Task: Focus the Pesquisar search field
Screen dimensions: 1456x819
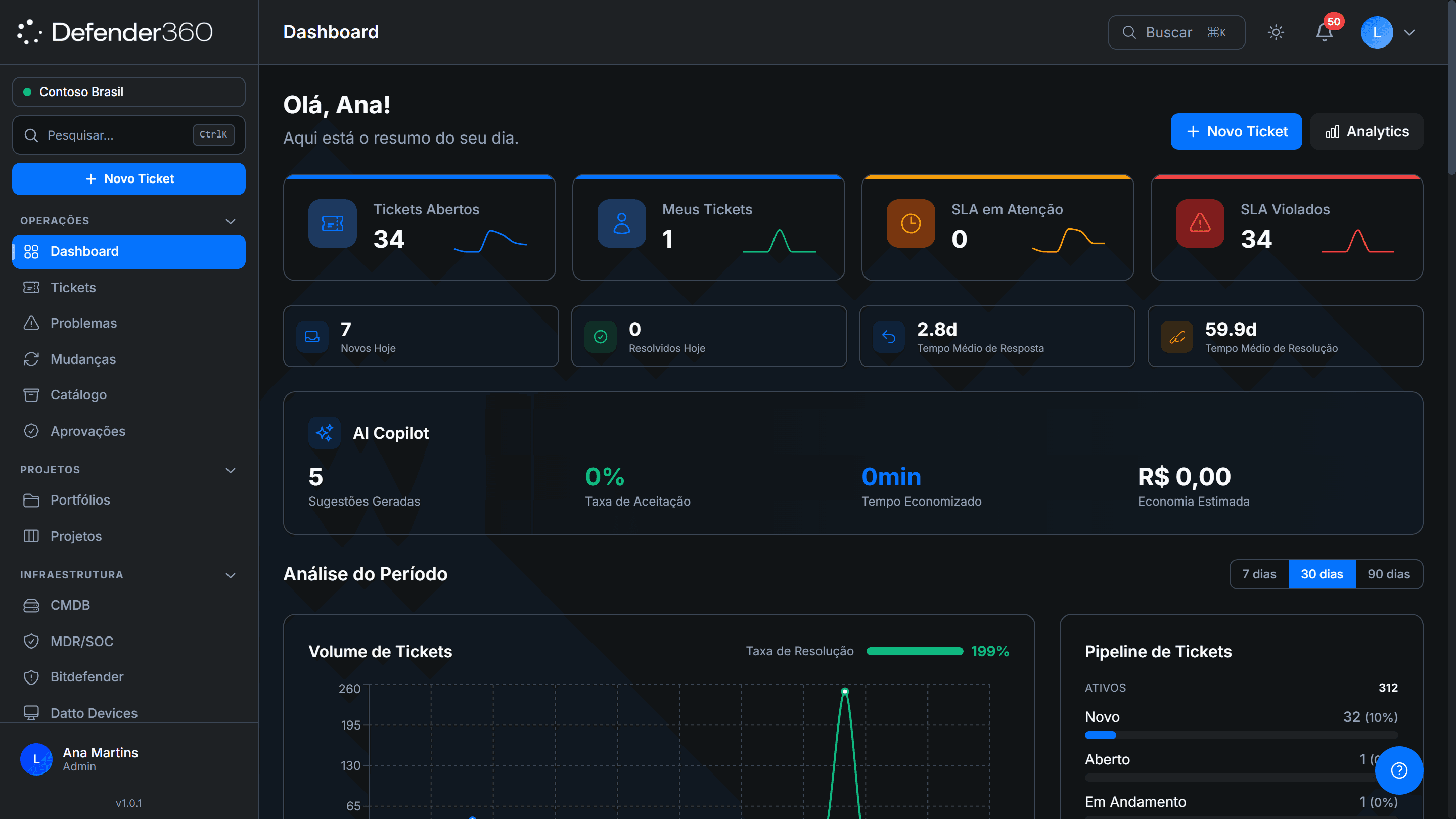Action: tap(129, 135)
